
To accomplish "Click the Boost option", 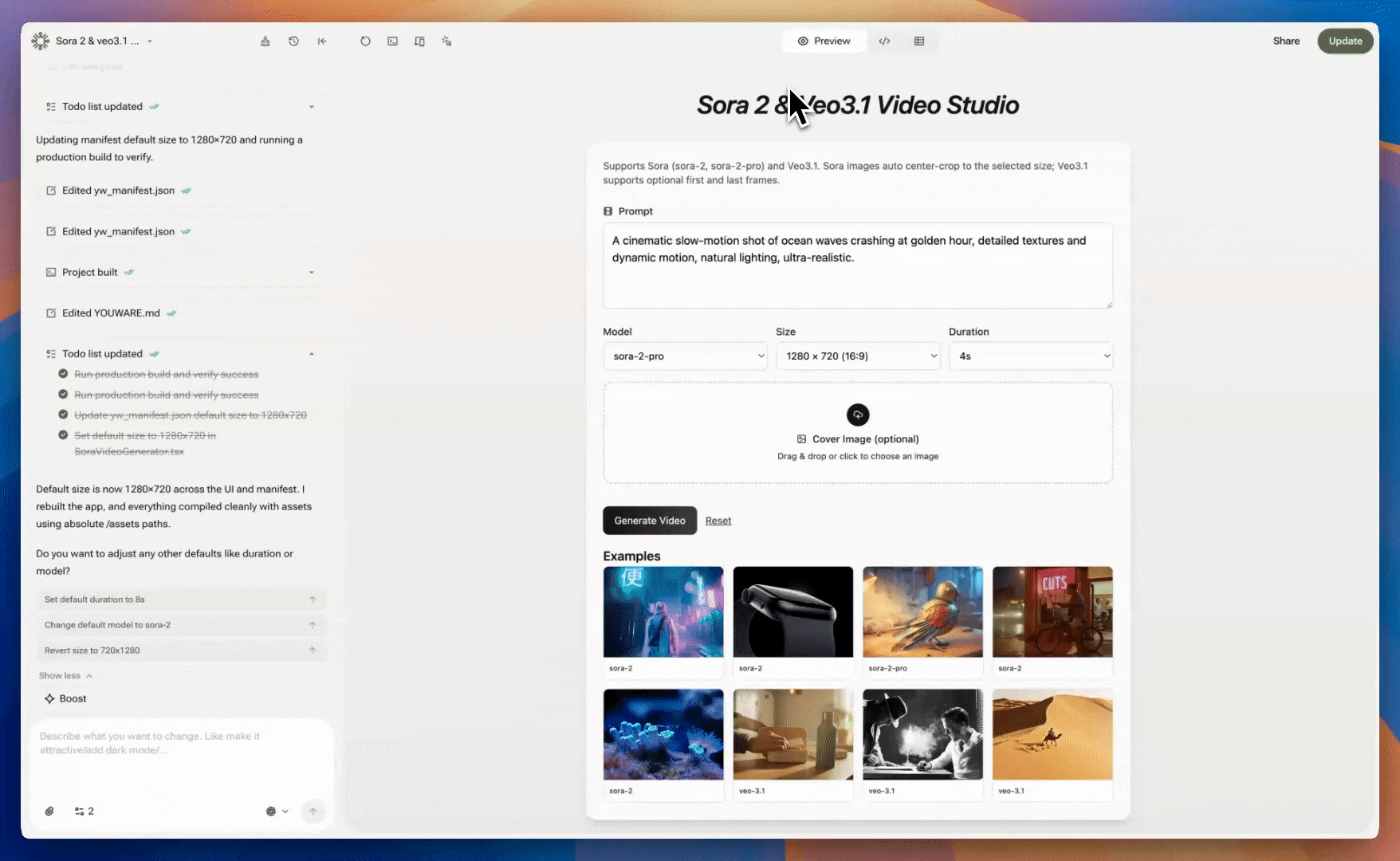I will [x=65, y=698].
